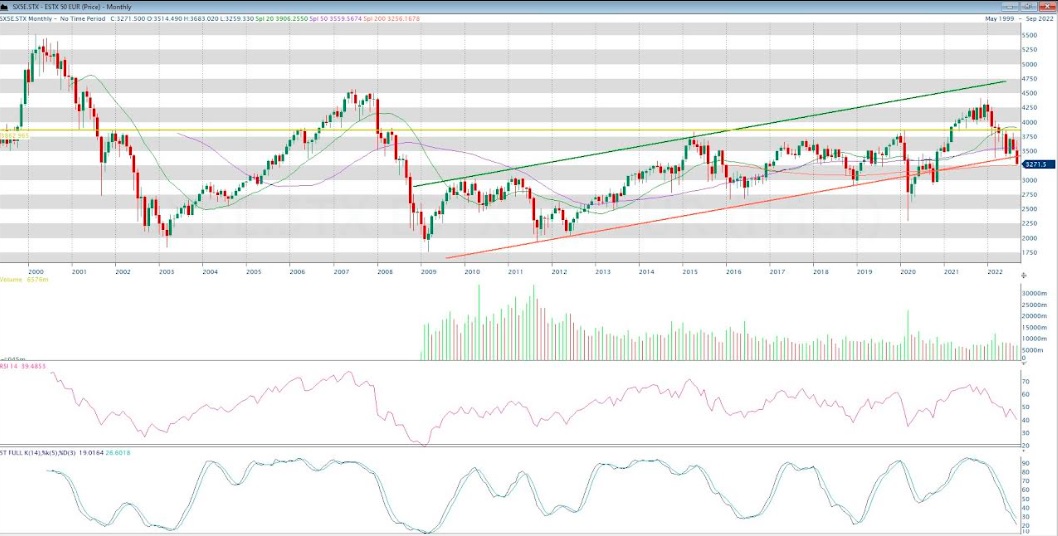Click the chart window icon in title bar
The image size is (1058, 536).
[x=3, y=6]
